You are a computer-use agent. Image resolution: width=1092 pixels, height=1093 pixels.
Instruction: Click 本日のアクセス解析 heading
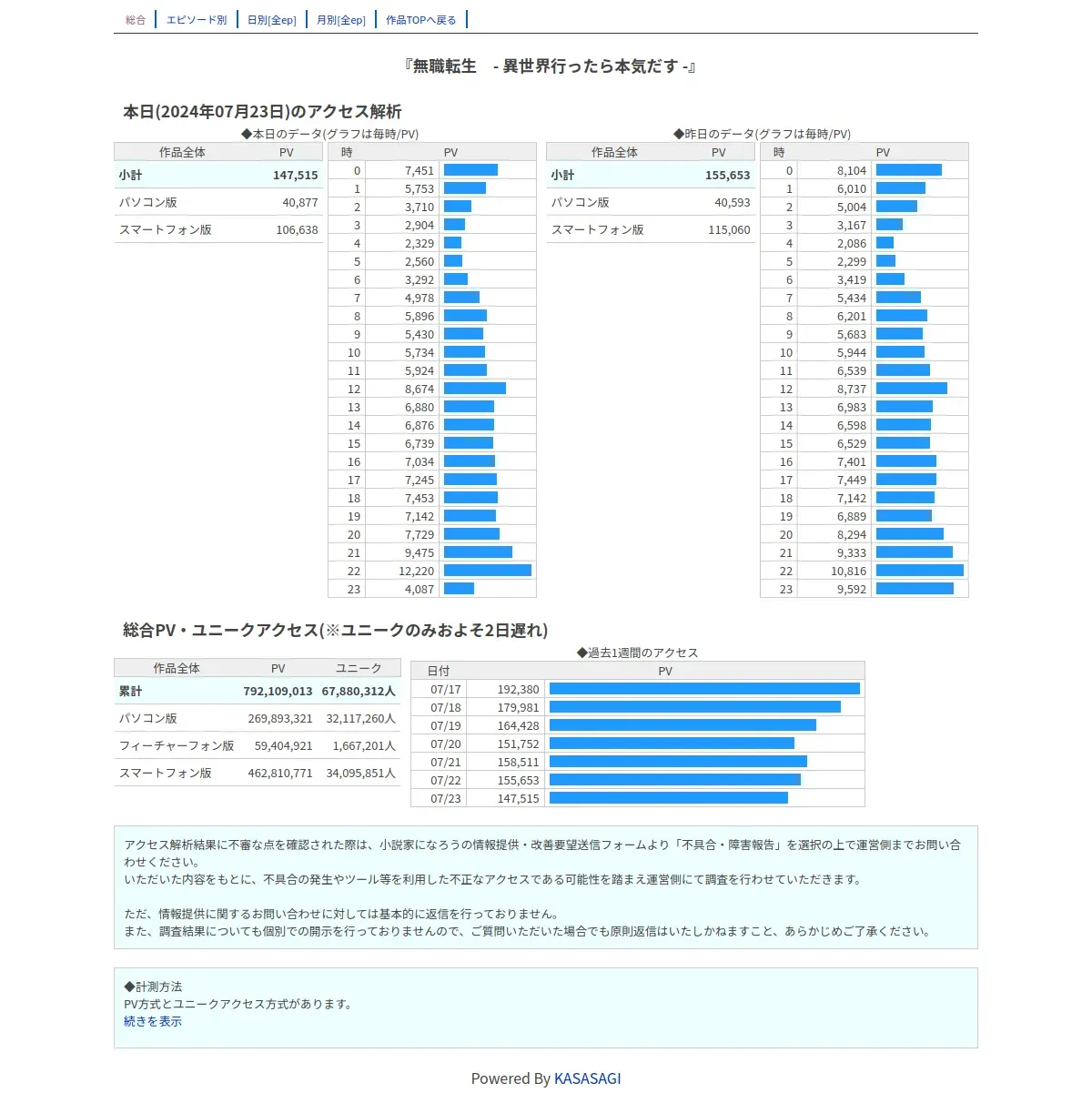pyautogui.click(x=262, y=112)
